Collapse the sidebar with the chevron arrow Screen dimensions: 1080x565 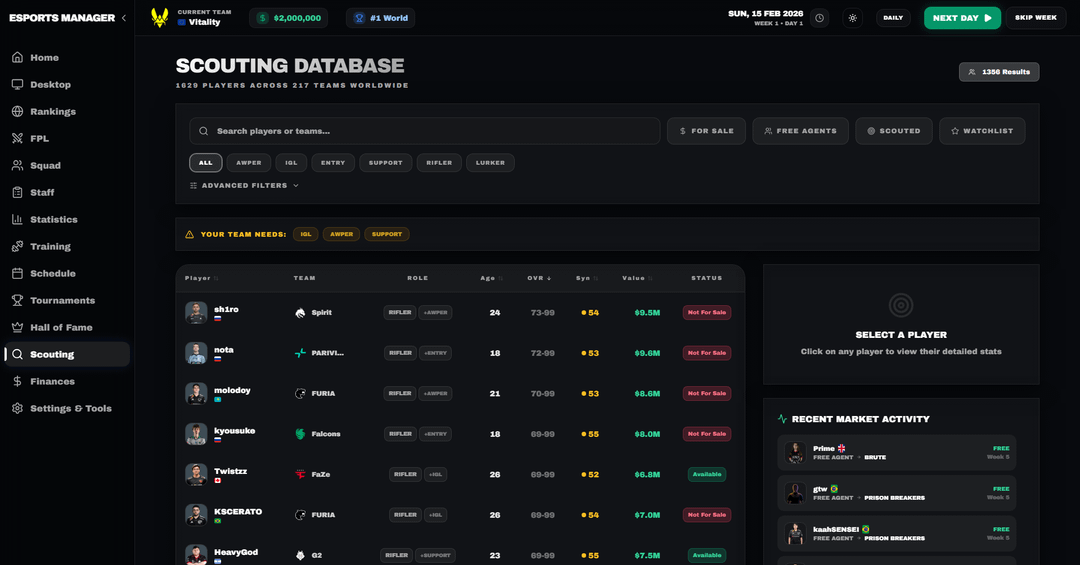click(124, 18)
